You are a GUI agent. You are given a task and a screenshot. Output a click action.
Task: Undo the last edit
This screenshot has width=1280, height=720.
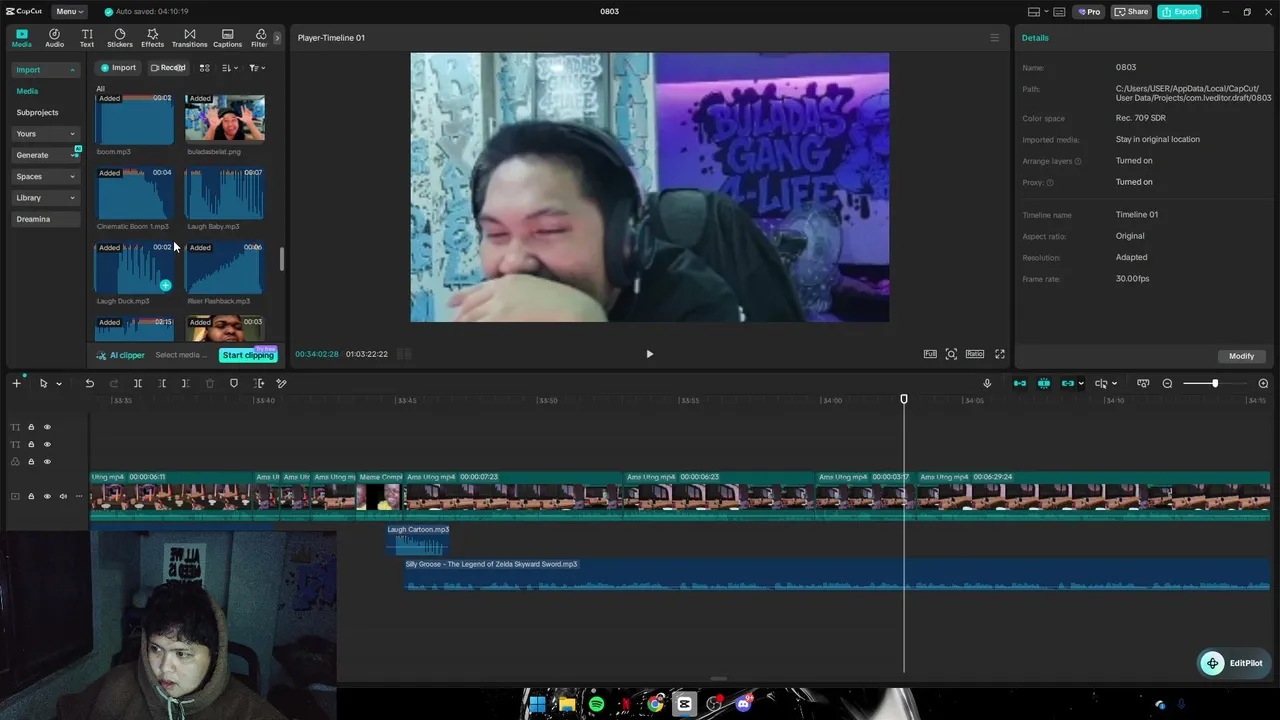coord(89,383)
